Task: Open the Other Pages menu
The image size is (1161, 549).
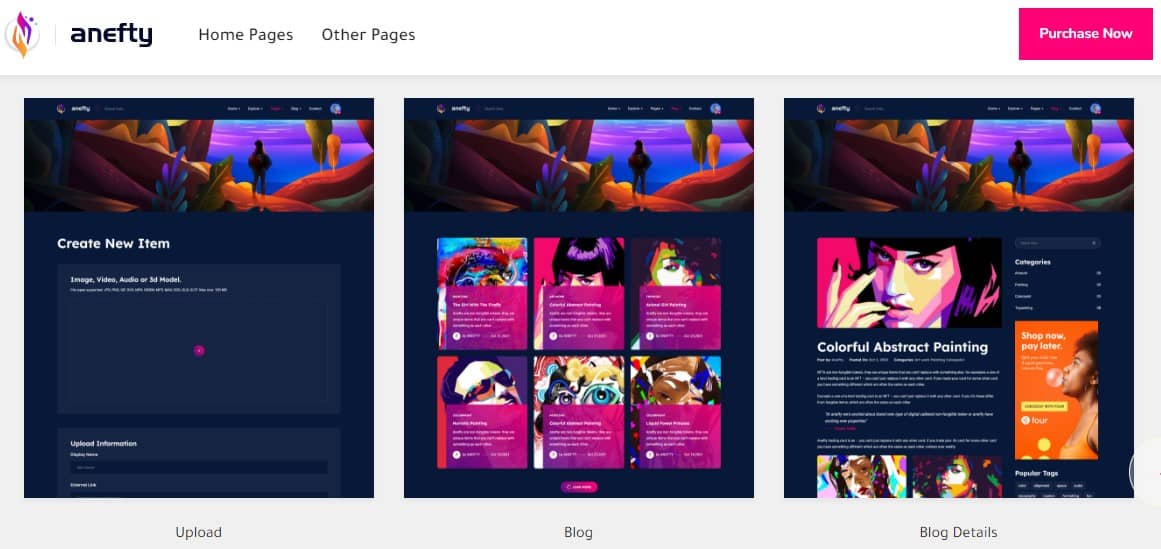Action: [x=368, y=35]
